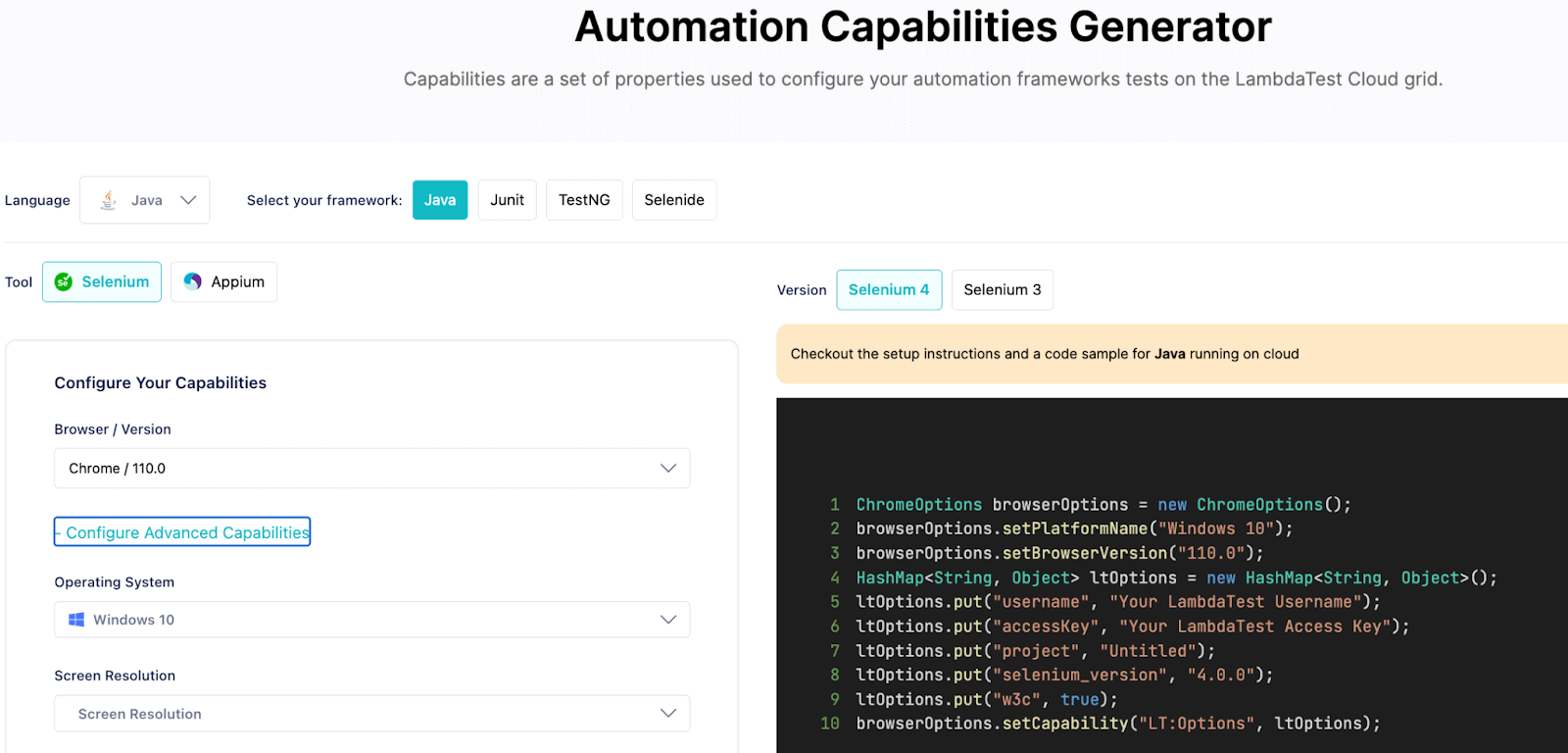The height and width of the screenshot is (753, 1568).
Task: Click the ltOptions.put("project", "Untitled") line
Action: (x=1036, y=651)
